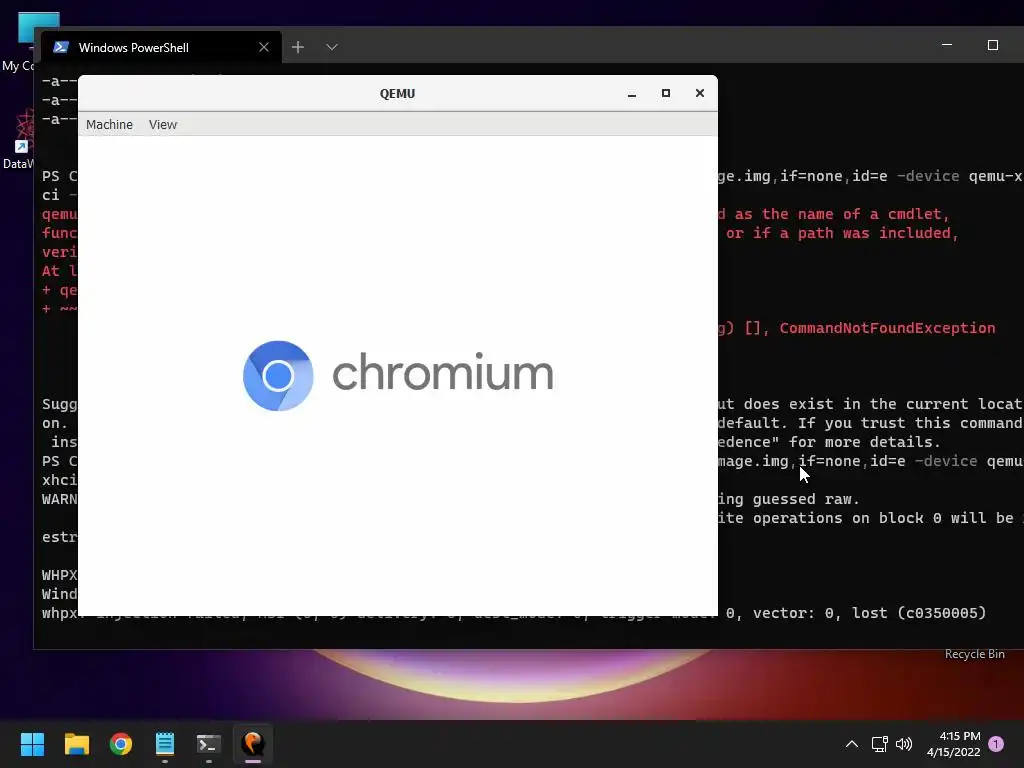Open the notification badge in tray
The image size is (1024, 768).
(x=996, y=743)
